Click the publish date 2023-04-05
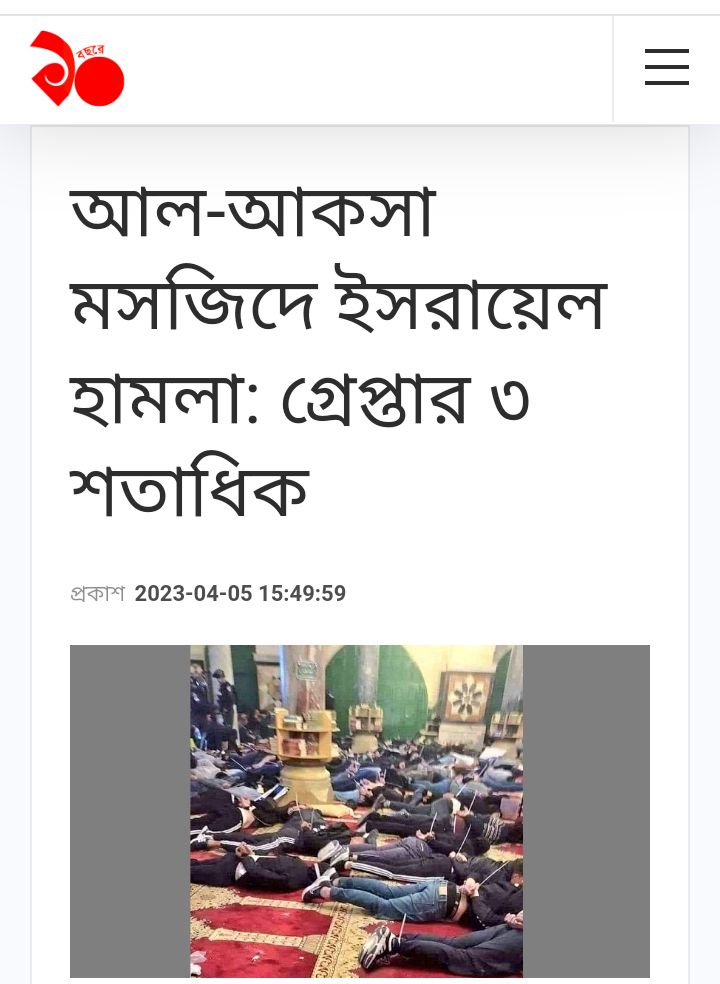The width and height of the screenshot is (720, 984). (x=193, y=593)
